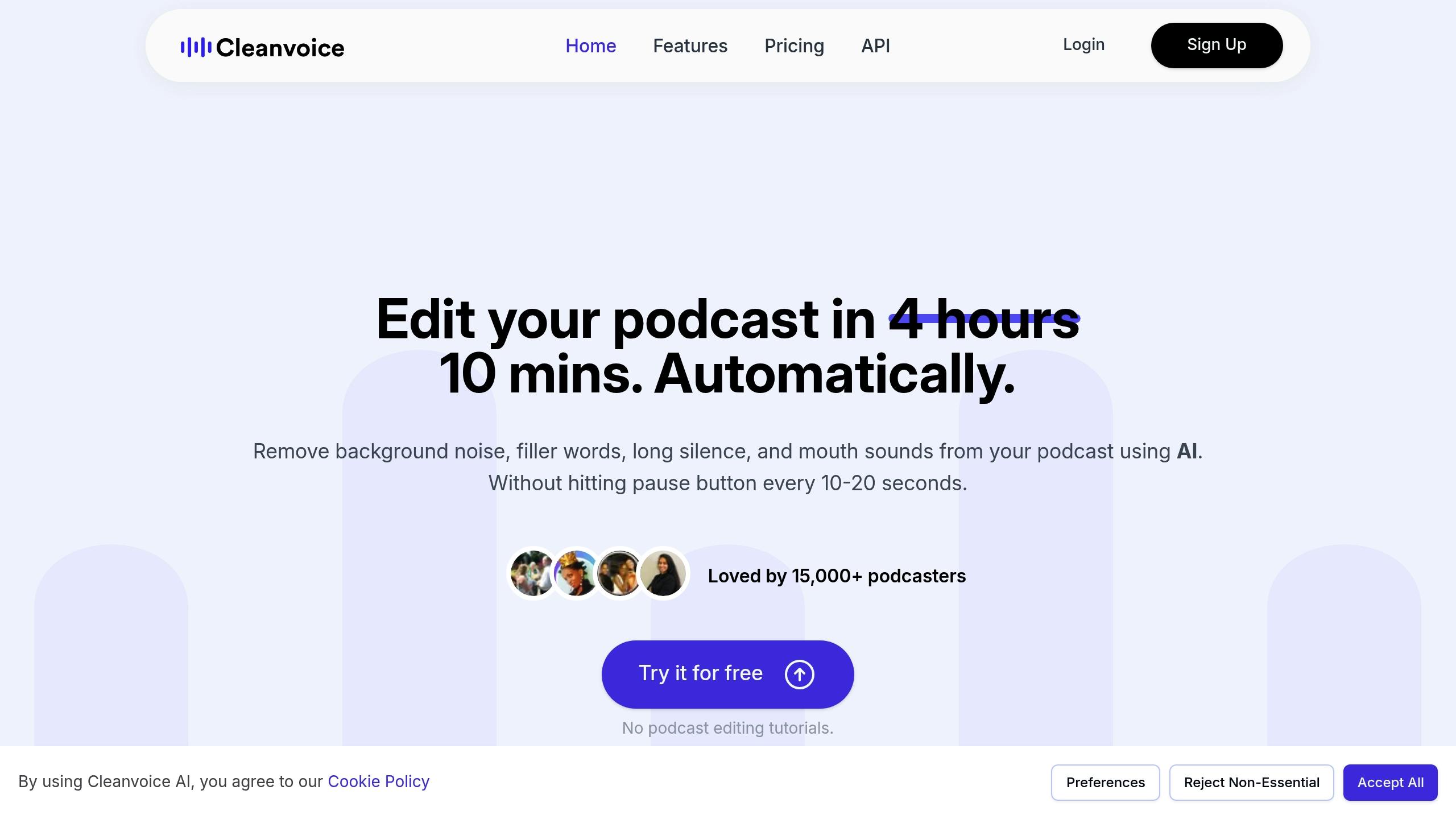The width and height of the screenshot is (1456, 819).
Task: Open cookie Preferences
Action: click(x=1105, y=782)
